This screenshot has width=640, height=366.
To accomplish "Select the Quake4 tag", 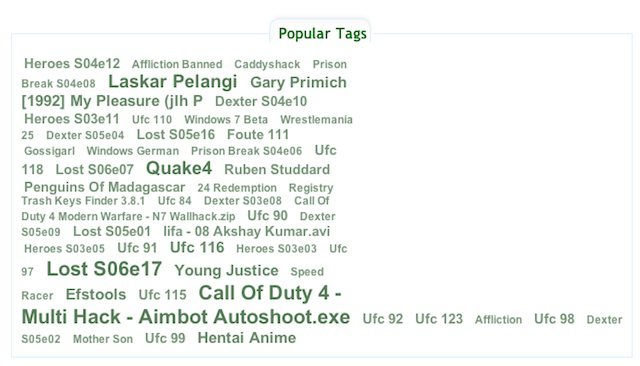I will pyautogui.click(x=179, y=168).
